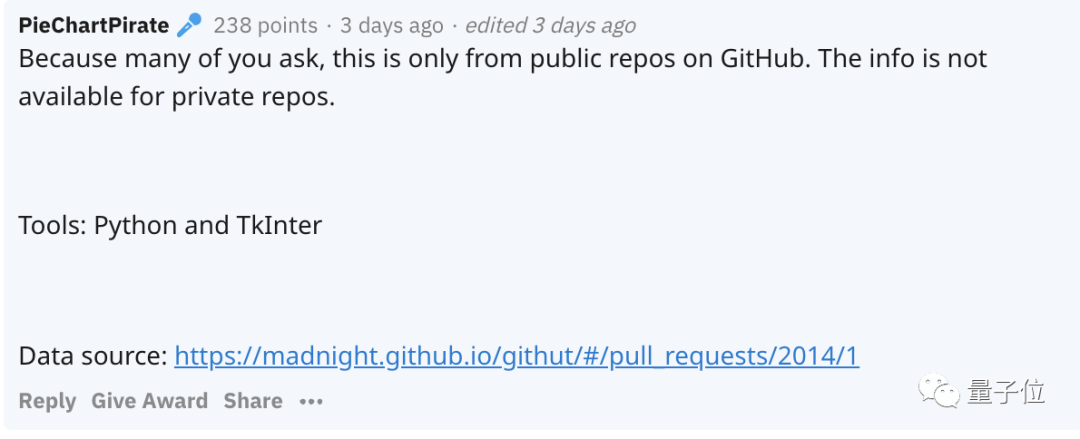This screenshot has height=439, width=1080.
Task: Click the italic "edited 3 days ago" label
Action: point(550,25)
